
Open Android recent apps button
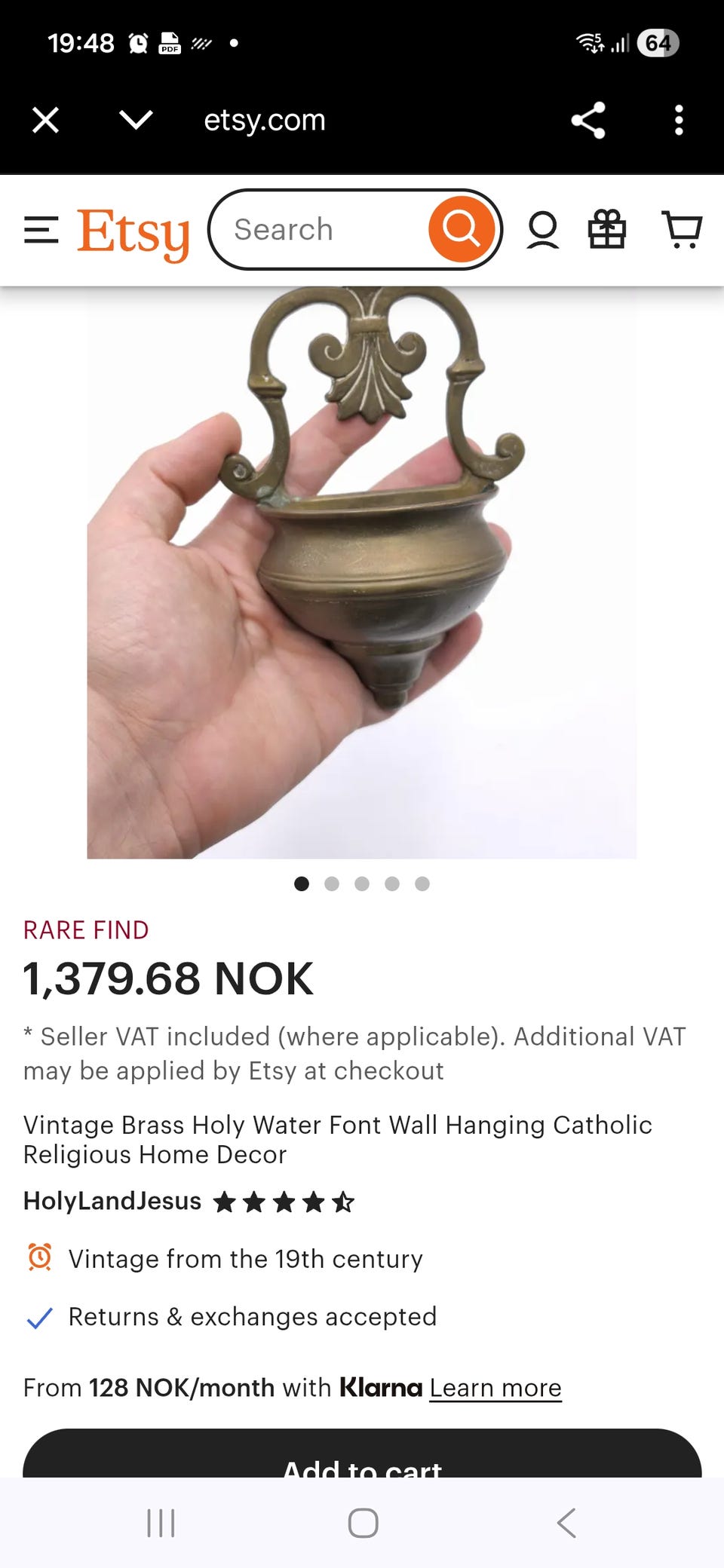click(x=161, y=1523)
